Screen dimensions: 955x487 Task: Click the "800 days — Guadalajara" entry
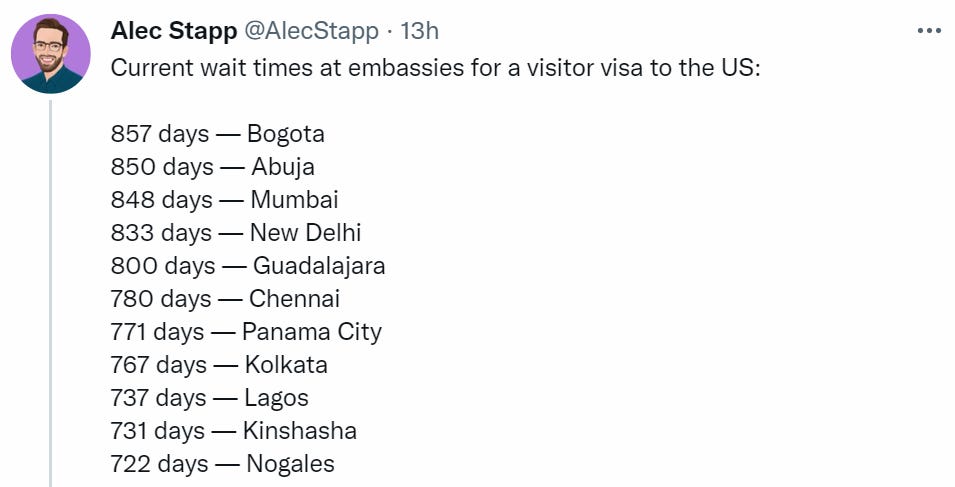point(247,266)
